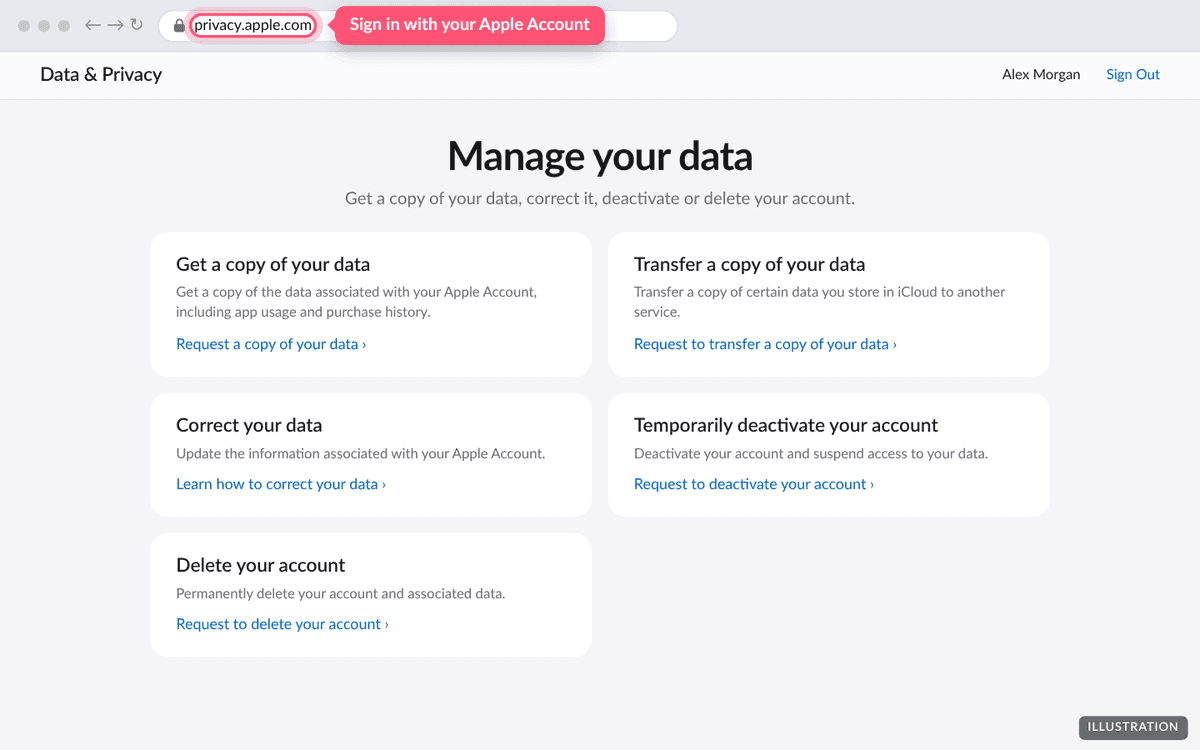Image resolution: width=1200 pixels, height=750 pixels.
Task: Open Request to deactivate your account
Action: tap(754, 484)
